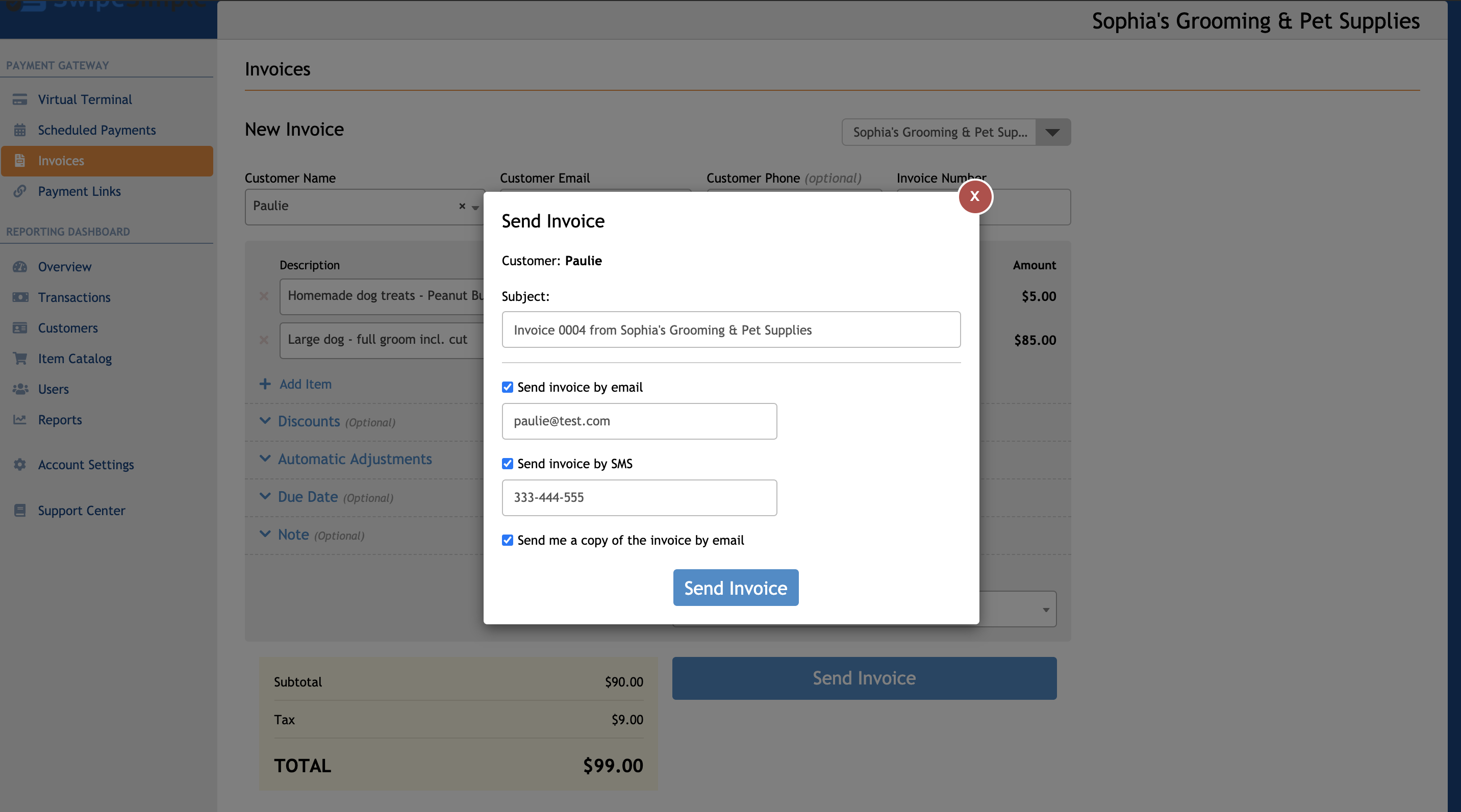The image size is (1461, 812).
Task: Click the invoice Subject field
Action: pyautogui.click(x=731, y=329)
